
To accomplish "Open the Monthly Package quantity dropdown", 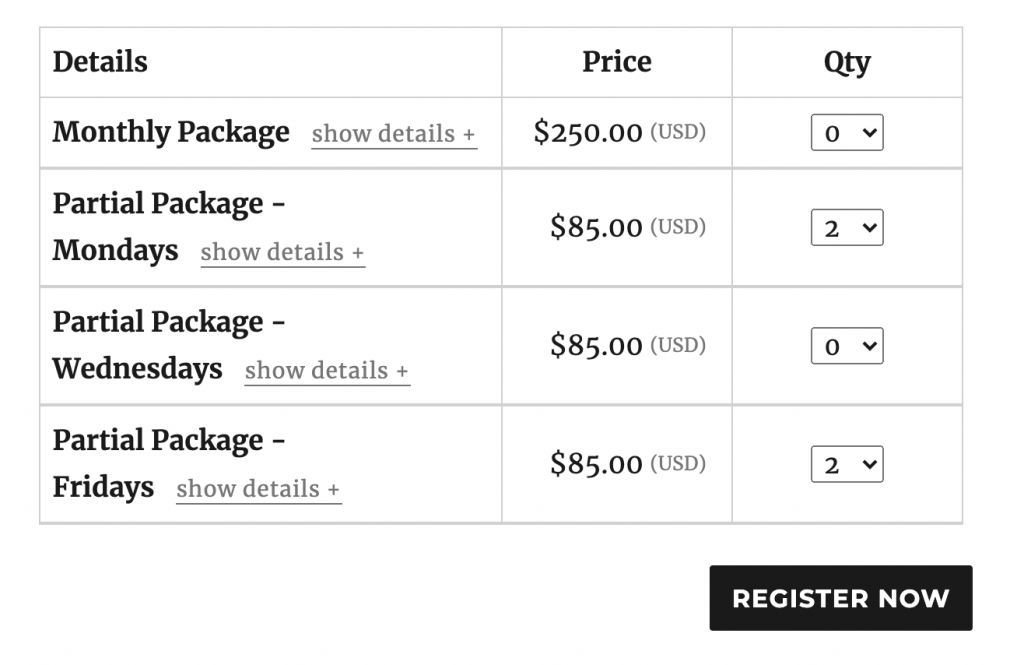I will 847,133.
